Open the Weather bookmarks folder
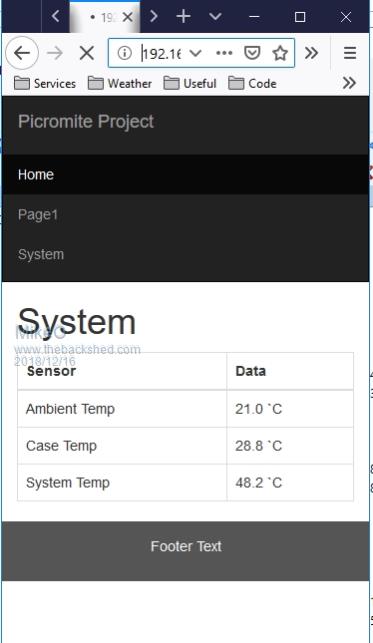The height and width of the screenshot is (643, 373). [x=120, y=83]
